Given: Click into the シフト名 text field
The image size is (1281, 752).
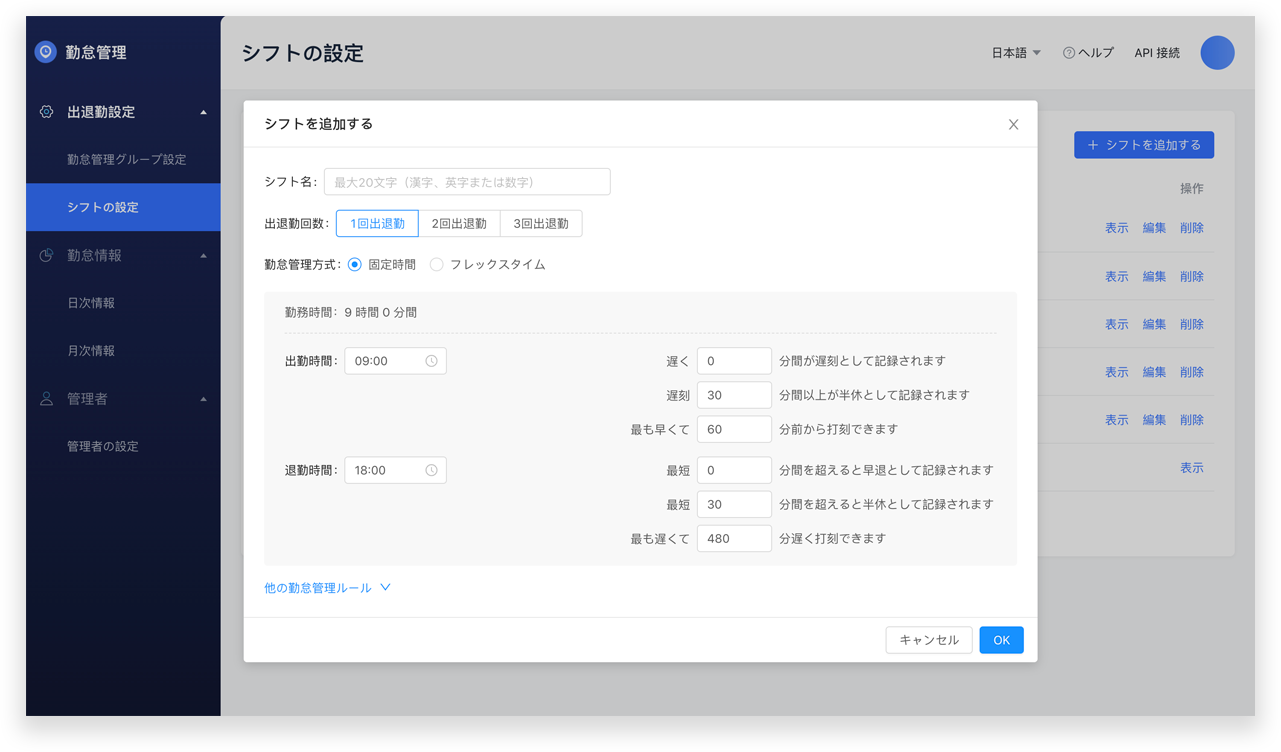Looking at the screenshot, I should pyautogui.click(x=466, y=182).
